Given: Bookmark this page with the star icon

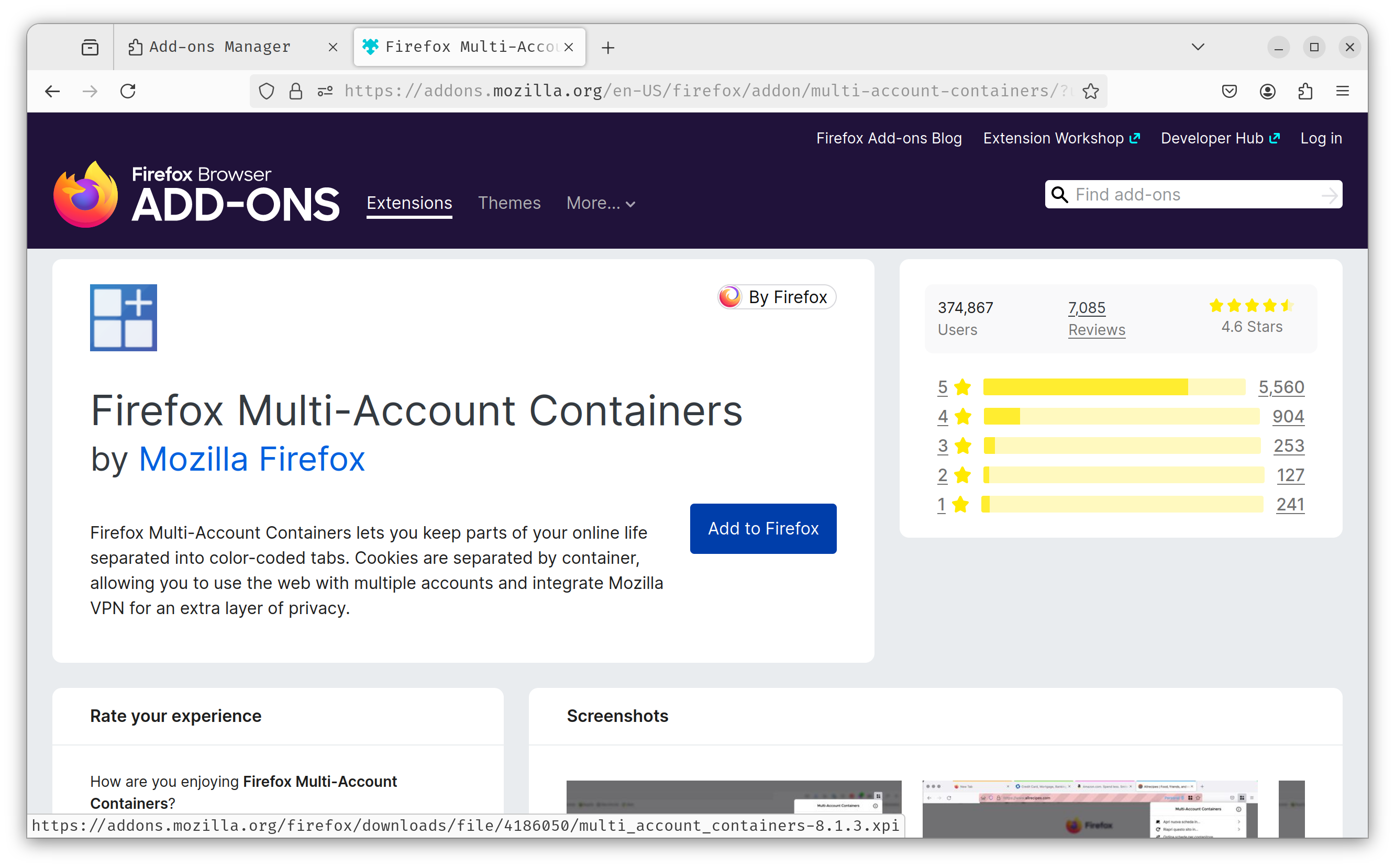Looking at the screenshot, I should (1091, 91).
